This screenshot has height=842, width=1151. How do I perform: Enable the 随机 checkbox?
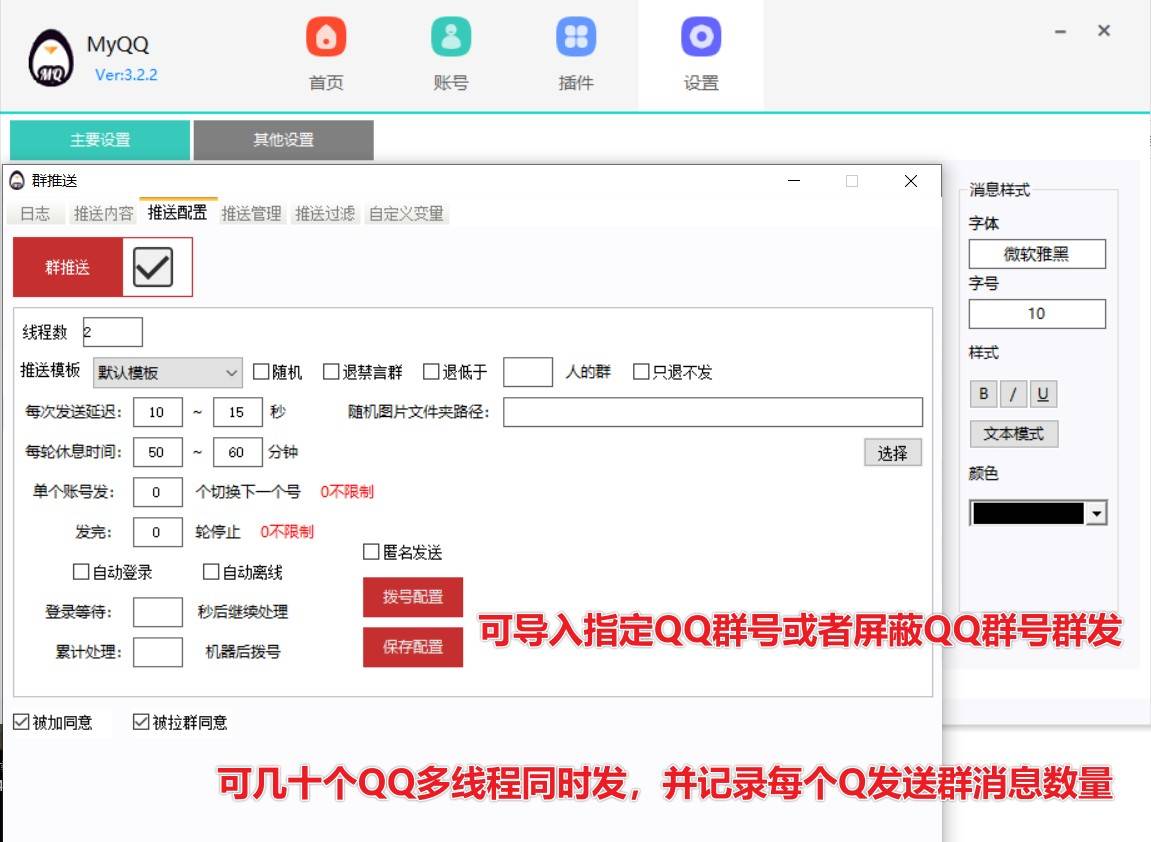click(262, 372)
